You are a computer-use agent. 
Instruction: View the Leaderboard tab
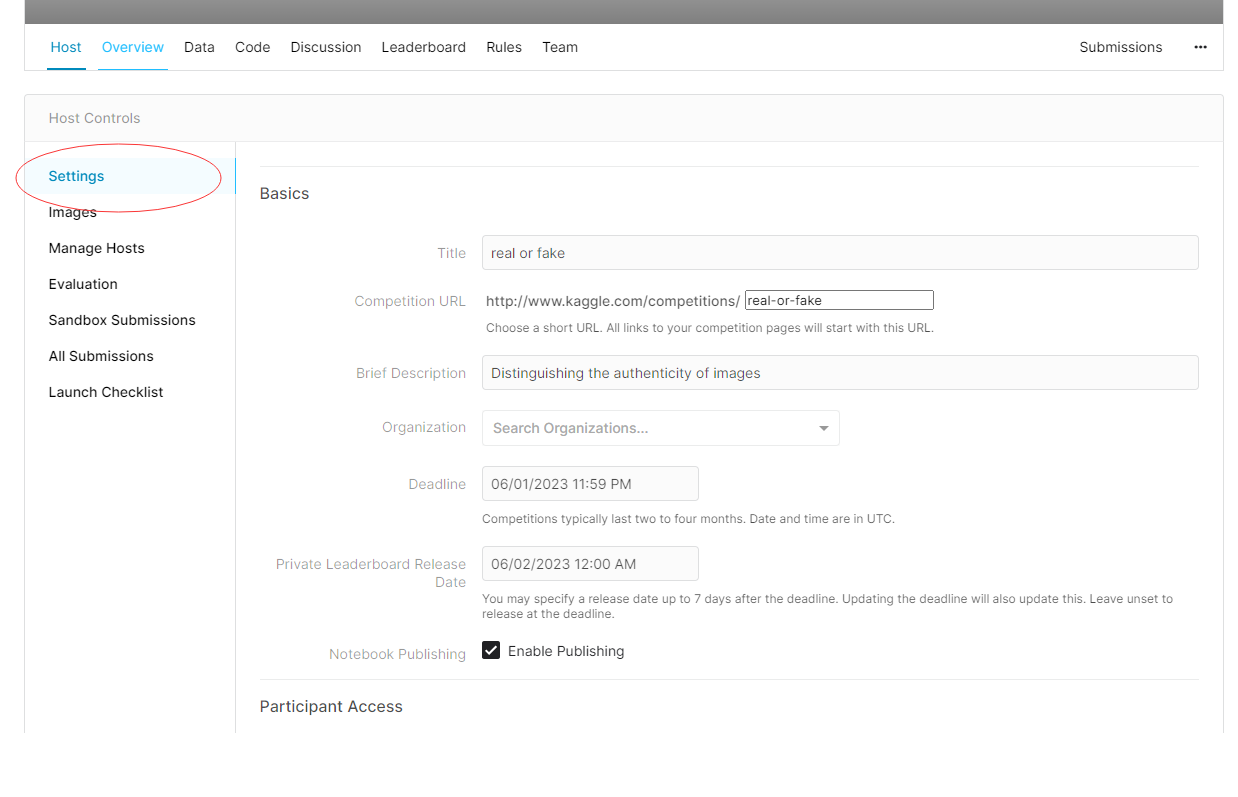click(x=424, y=47)
